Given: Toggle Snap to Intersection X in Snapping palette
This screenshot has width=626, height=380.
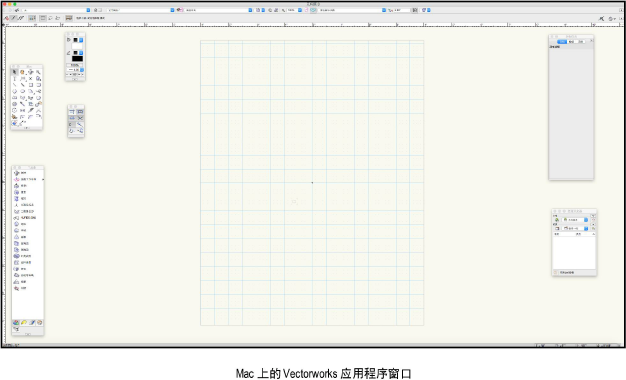Looking at the screenshot, I should (80, 118).
